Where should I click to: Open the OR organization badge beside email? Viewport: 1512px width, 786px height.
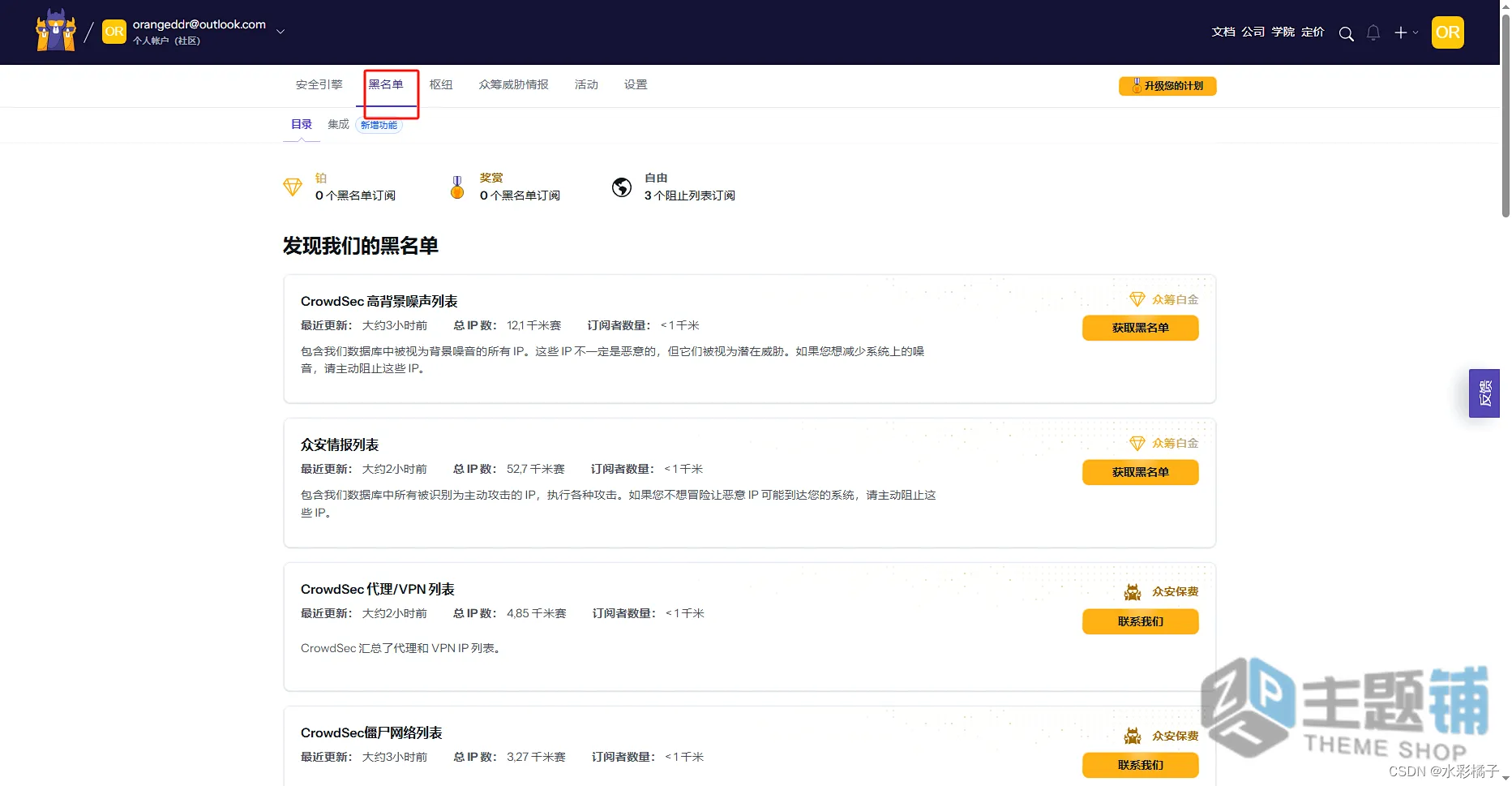tap(114, 32)
